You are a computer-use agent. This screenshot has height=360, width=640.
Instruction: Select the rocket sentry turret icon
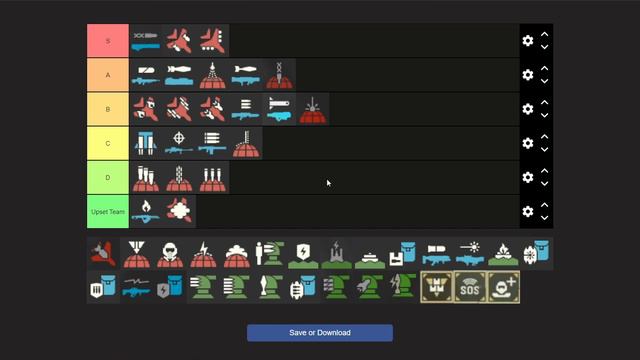[x=370, y=287]
